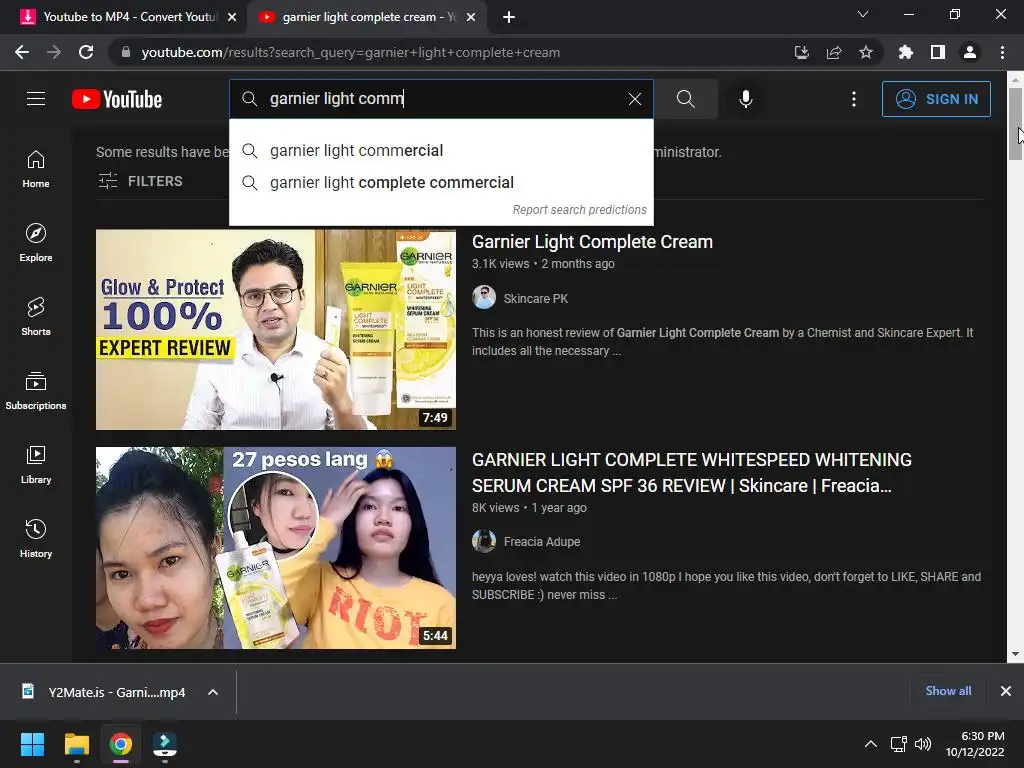Switch to the Youtube to MP4 tab
Viewport: 1024px width, 768px height.
point(123,17)
